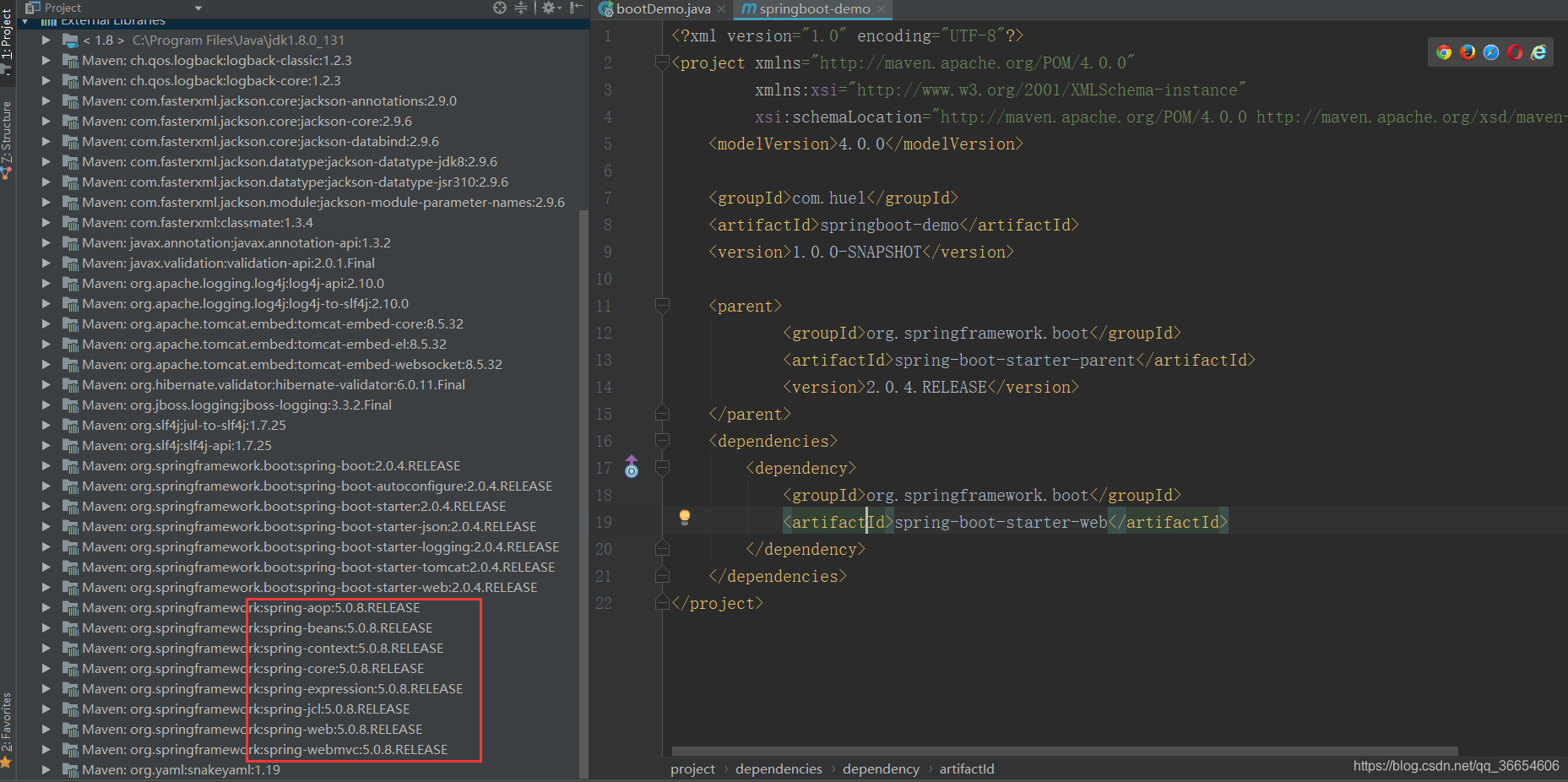Click the overriding gutter marker on line 17
Screen dimensions: 1568x782
[632, 467]
